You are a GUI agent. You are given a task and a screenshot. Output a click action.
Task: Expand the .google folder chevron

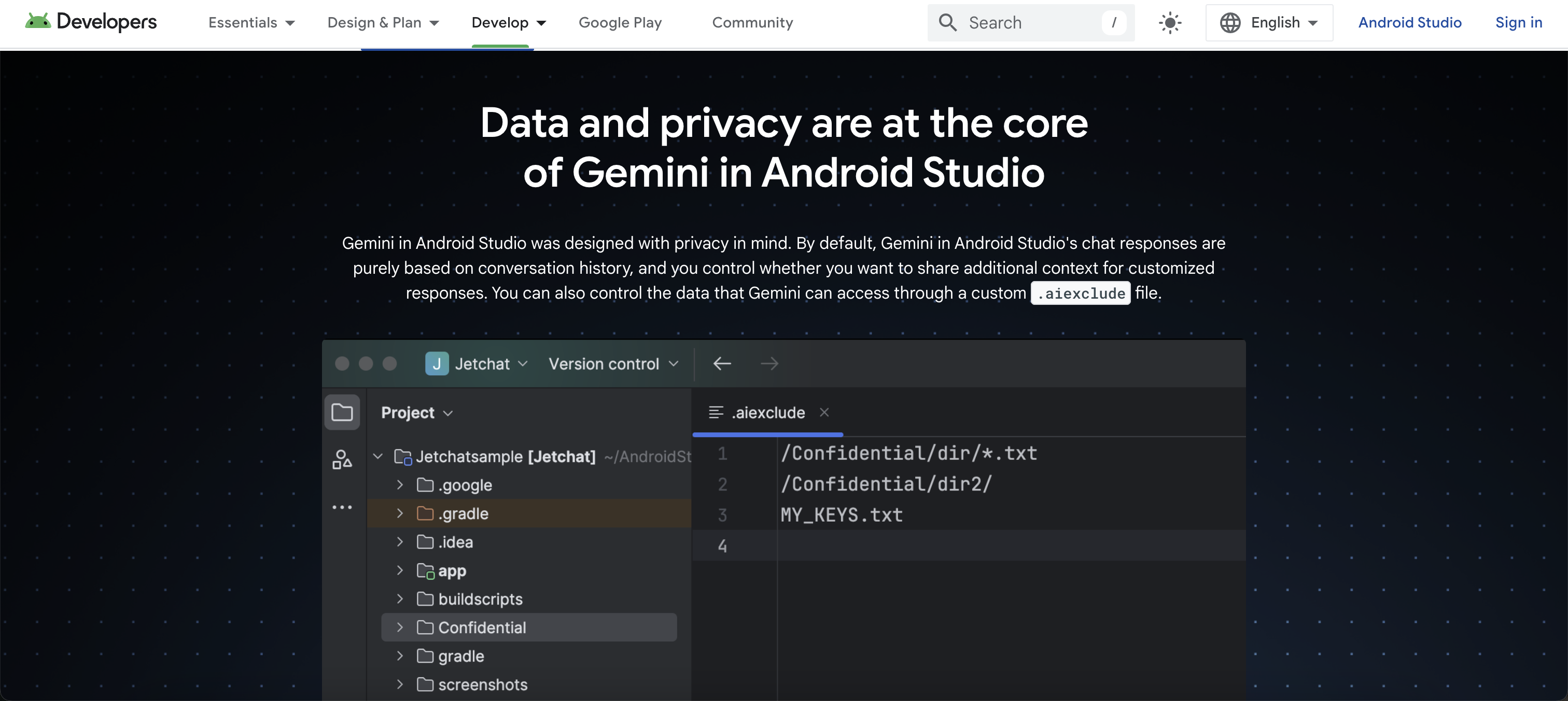tap(400, 485)
